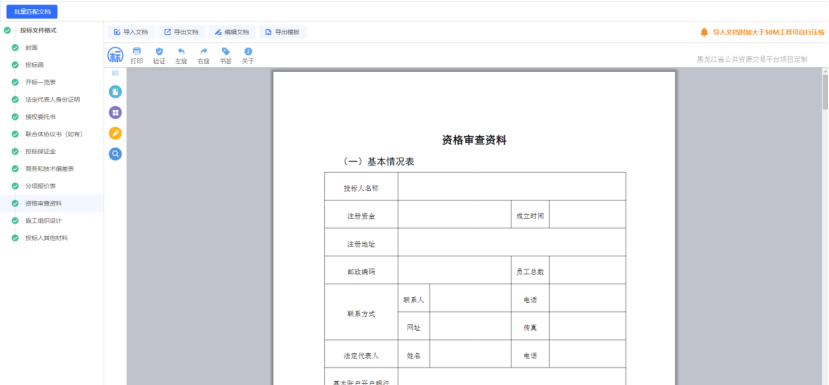Click the round 标 logo icon
Image resolution: width=829 pixels, height=385 pixels.
tap(115, 55)
